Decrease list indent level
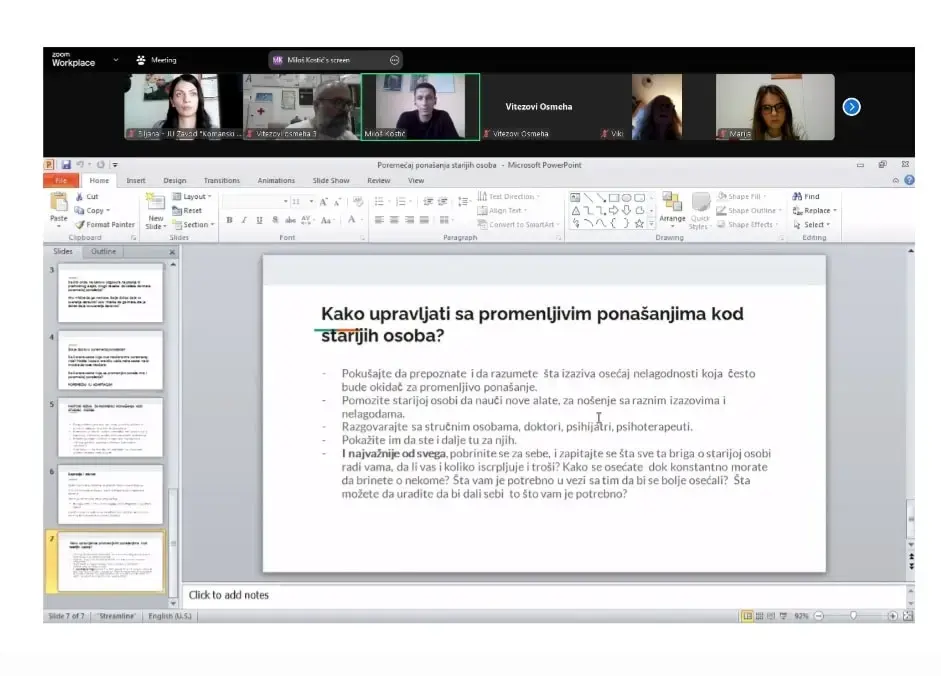941x676 pixels. coord(428,202)
